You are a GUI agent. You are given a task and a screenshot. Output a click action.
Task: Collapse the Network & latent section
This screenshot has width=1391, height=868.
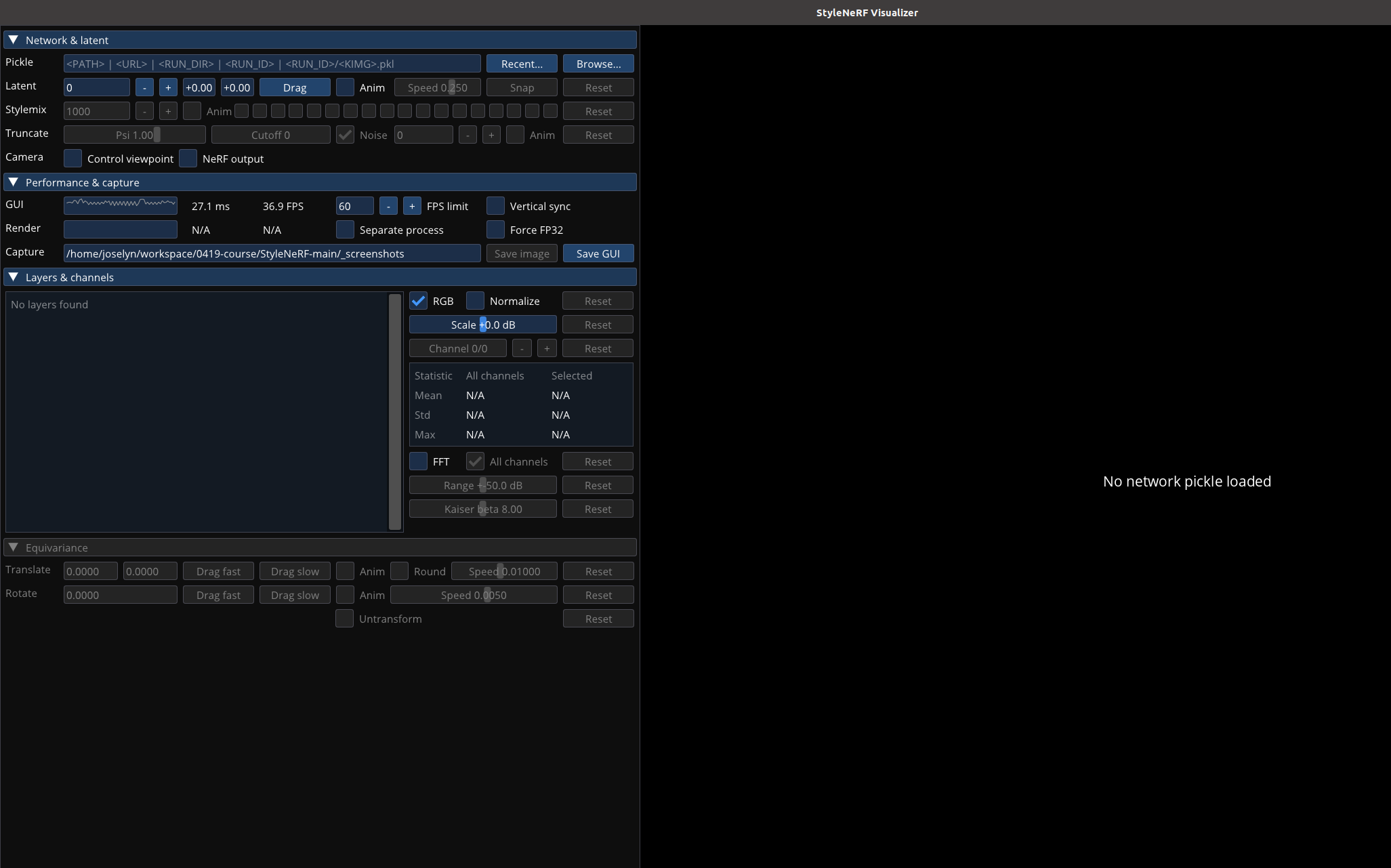(x=14, y=40)
